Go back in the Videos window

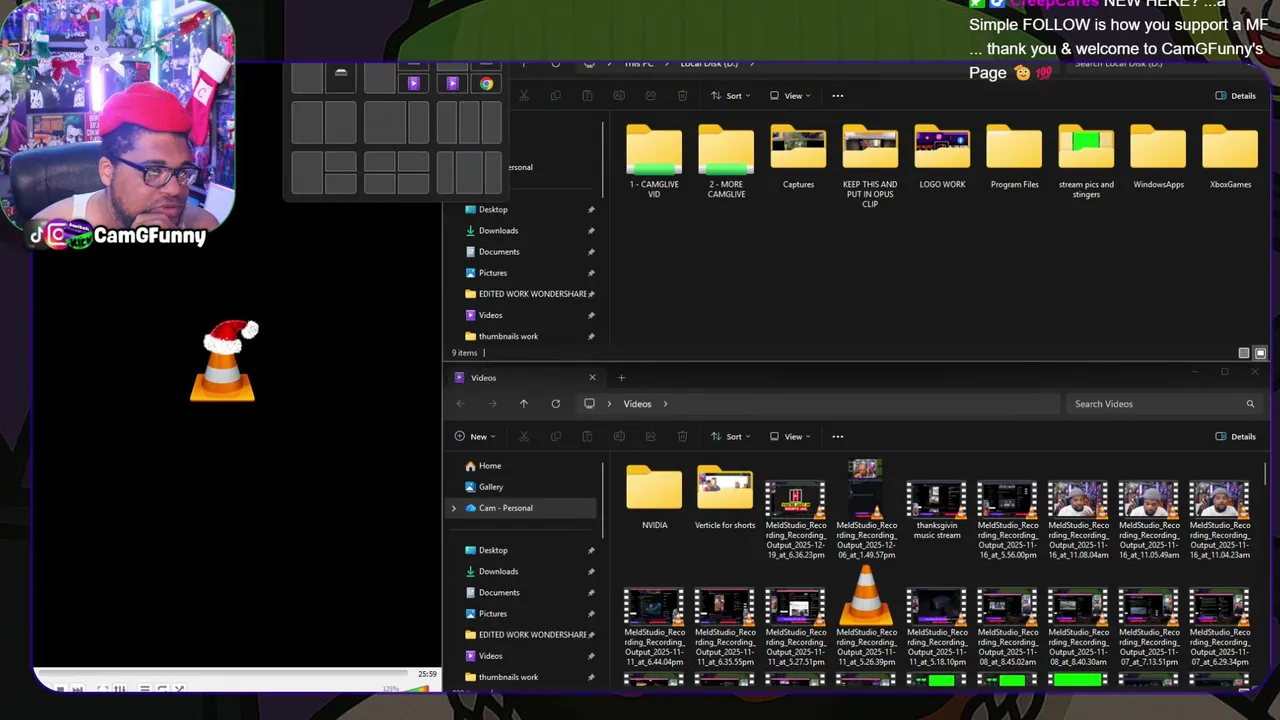[x=460, y=404]
